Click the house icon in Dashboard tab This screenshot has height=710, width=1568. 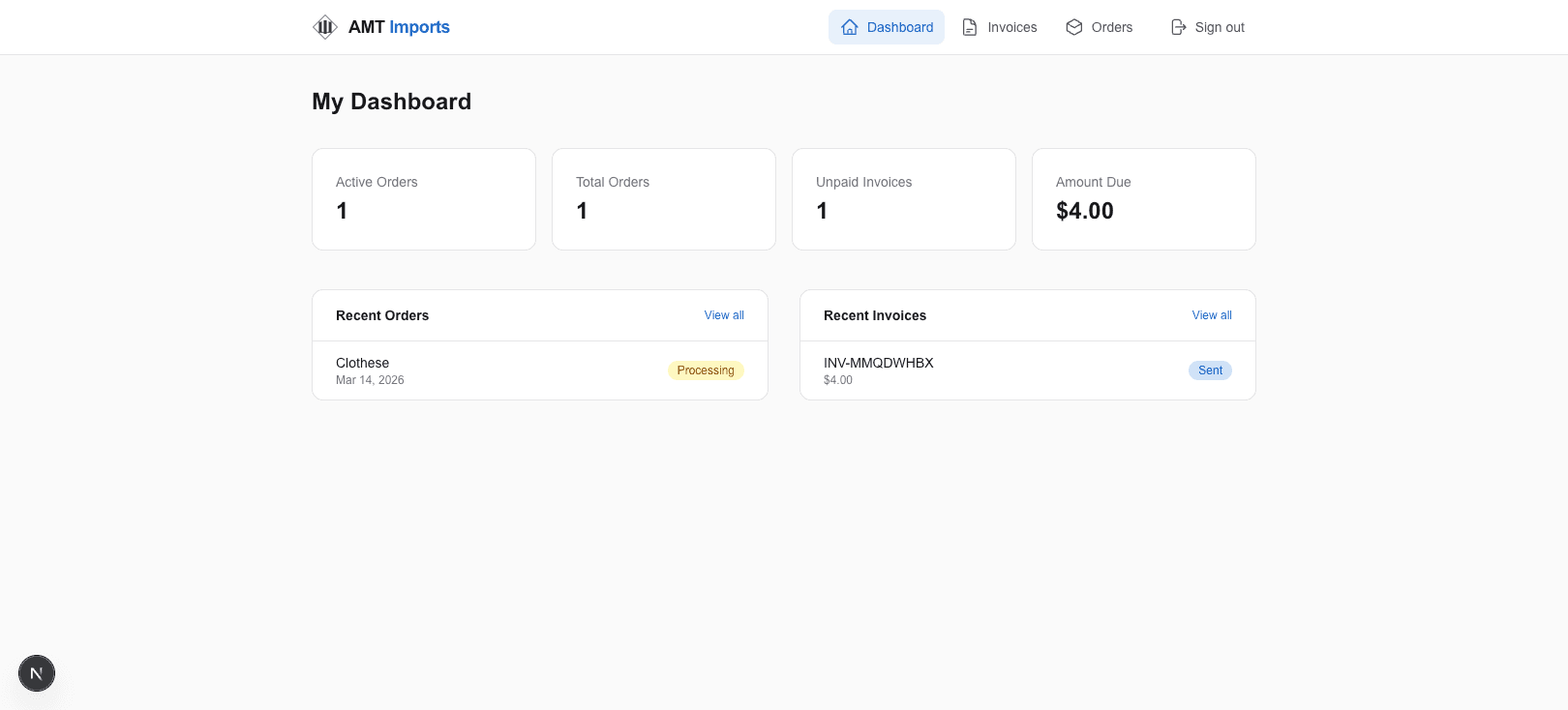point(850,27)
